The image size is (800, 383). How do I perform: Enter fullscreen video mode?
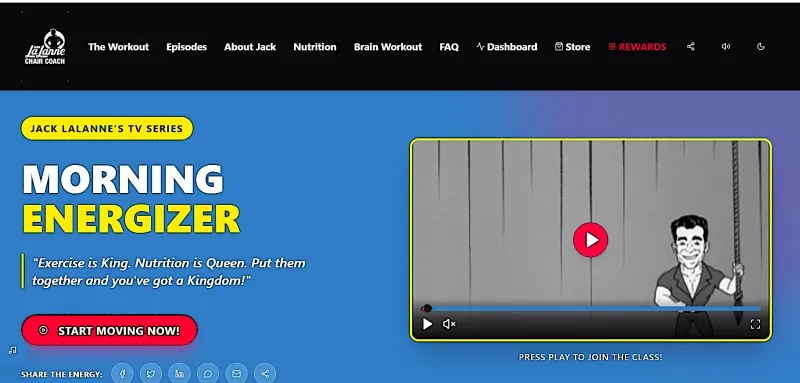pyautogui.click(x=755, y=324)
